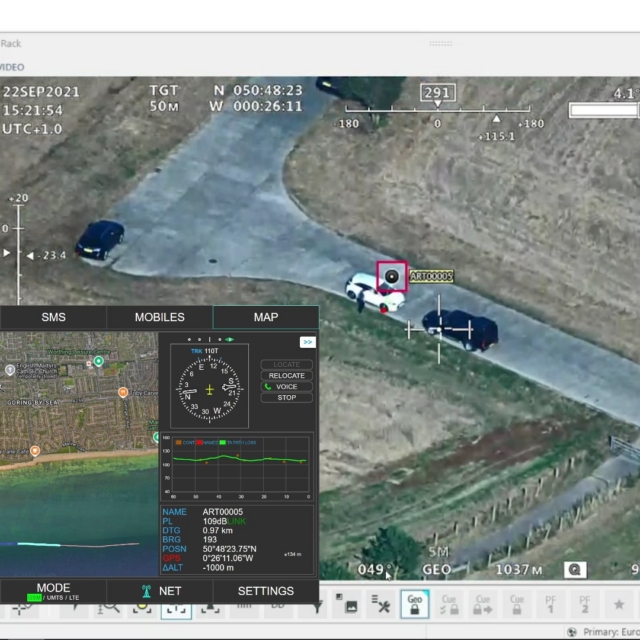The height and width of the screenshot is (640, 640).
Task: Click the STOP button
Action: click(287, 398)
